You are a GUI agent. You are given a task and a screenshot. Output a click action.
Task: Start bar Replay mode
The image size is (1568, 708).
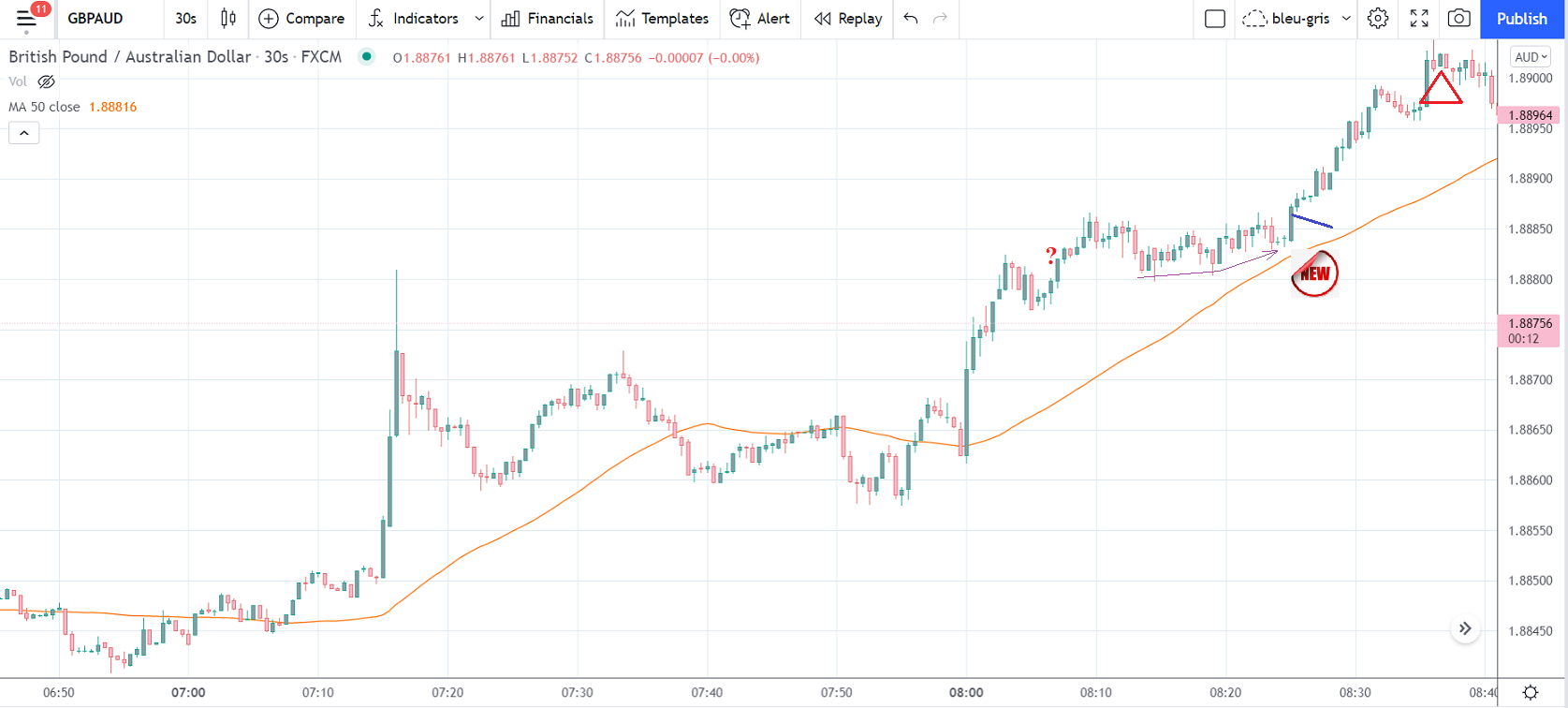click(x=848, y=19)
